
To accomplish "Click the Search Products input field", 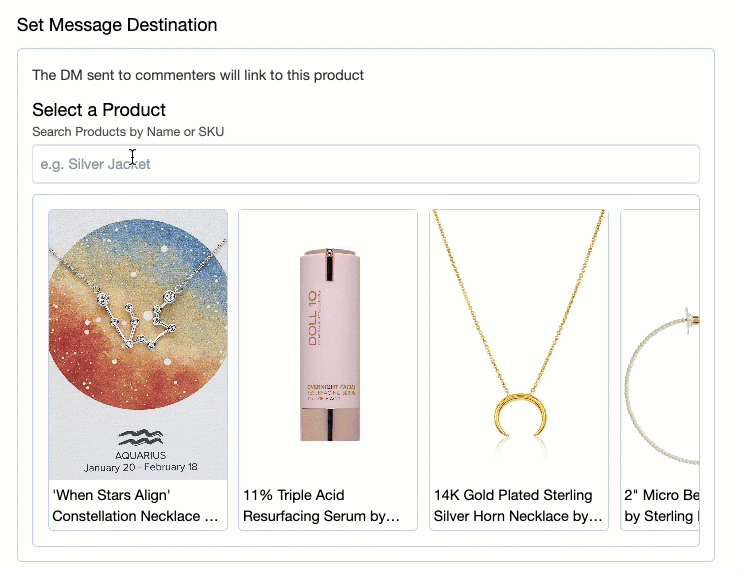I will tap(365, 164).
